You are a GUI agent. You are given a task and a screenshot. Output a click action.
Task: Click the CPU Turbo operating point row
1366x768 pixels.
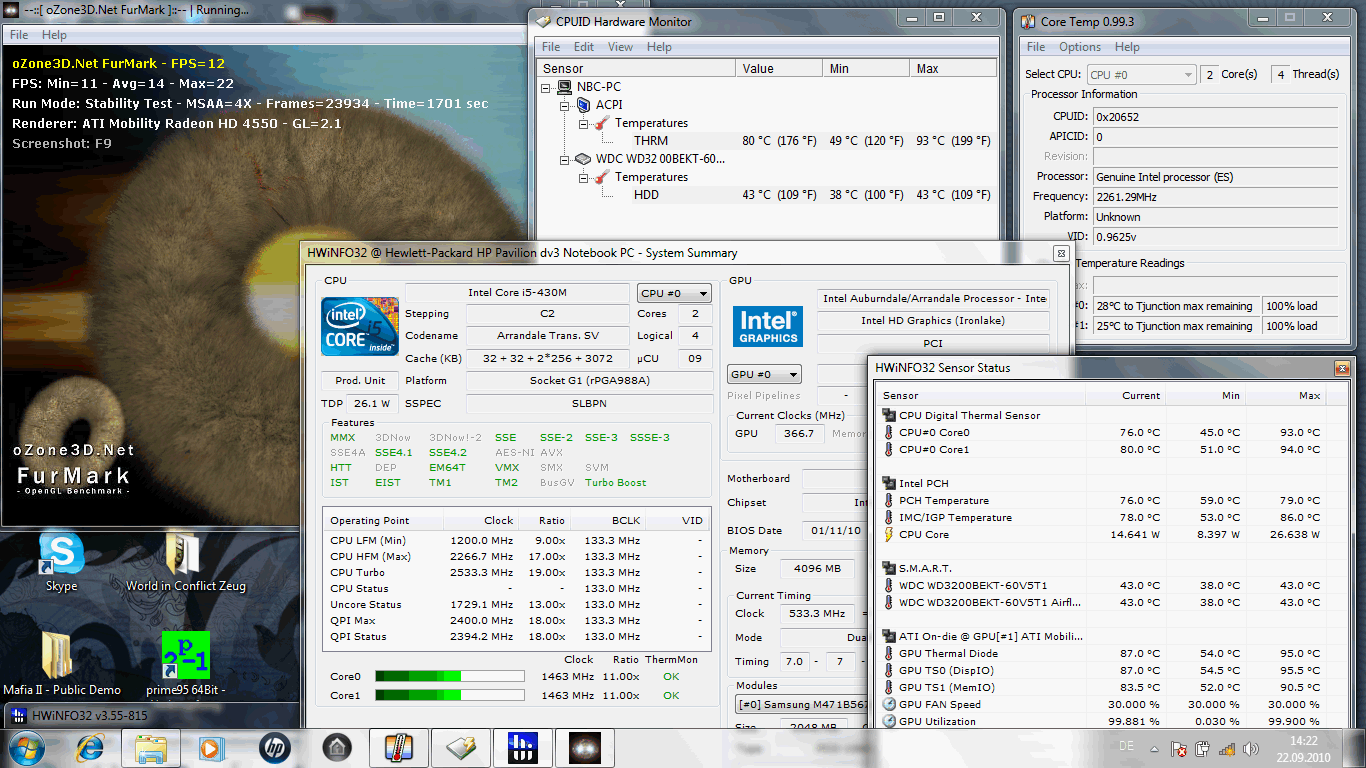tap(517, 573)
